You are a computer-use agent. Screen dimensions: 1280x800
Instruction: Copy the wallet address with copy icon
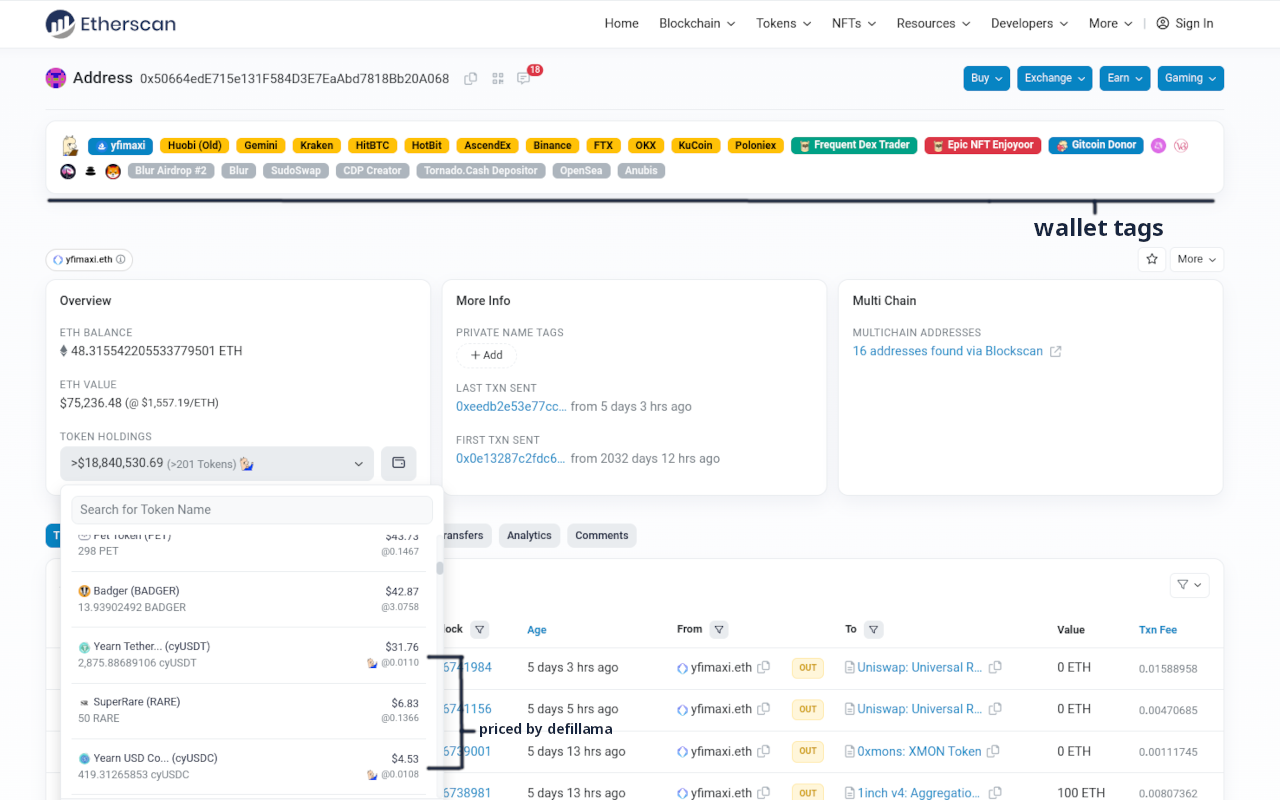click(x=470, y=78)
